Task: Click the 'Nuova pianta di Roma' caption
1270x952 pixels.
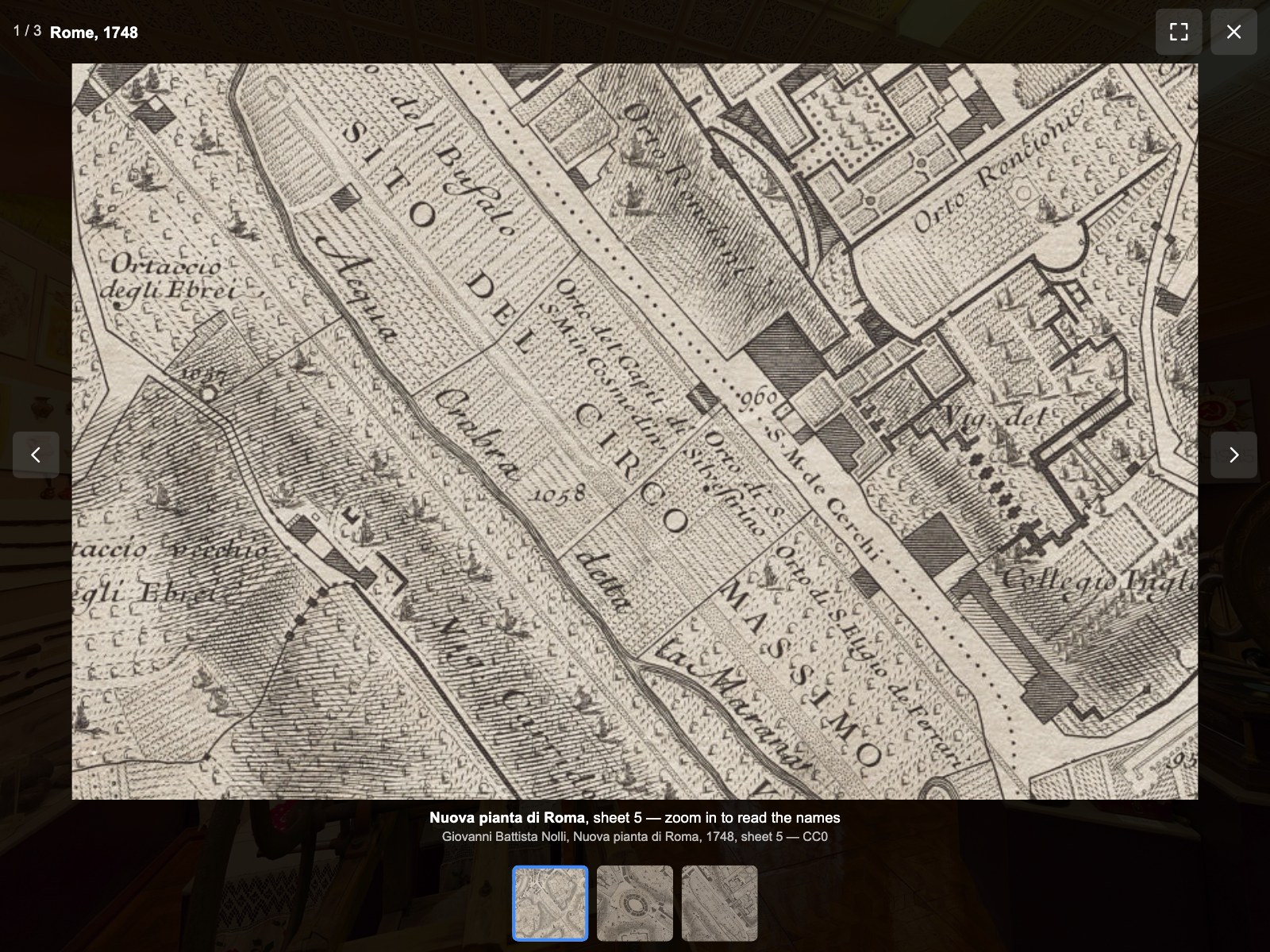Action: coord(635,817)
